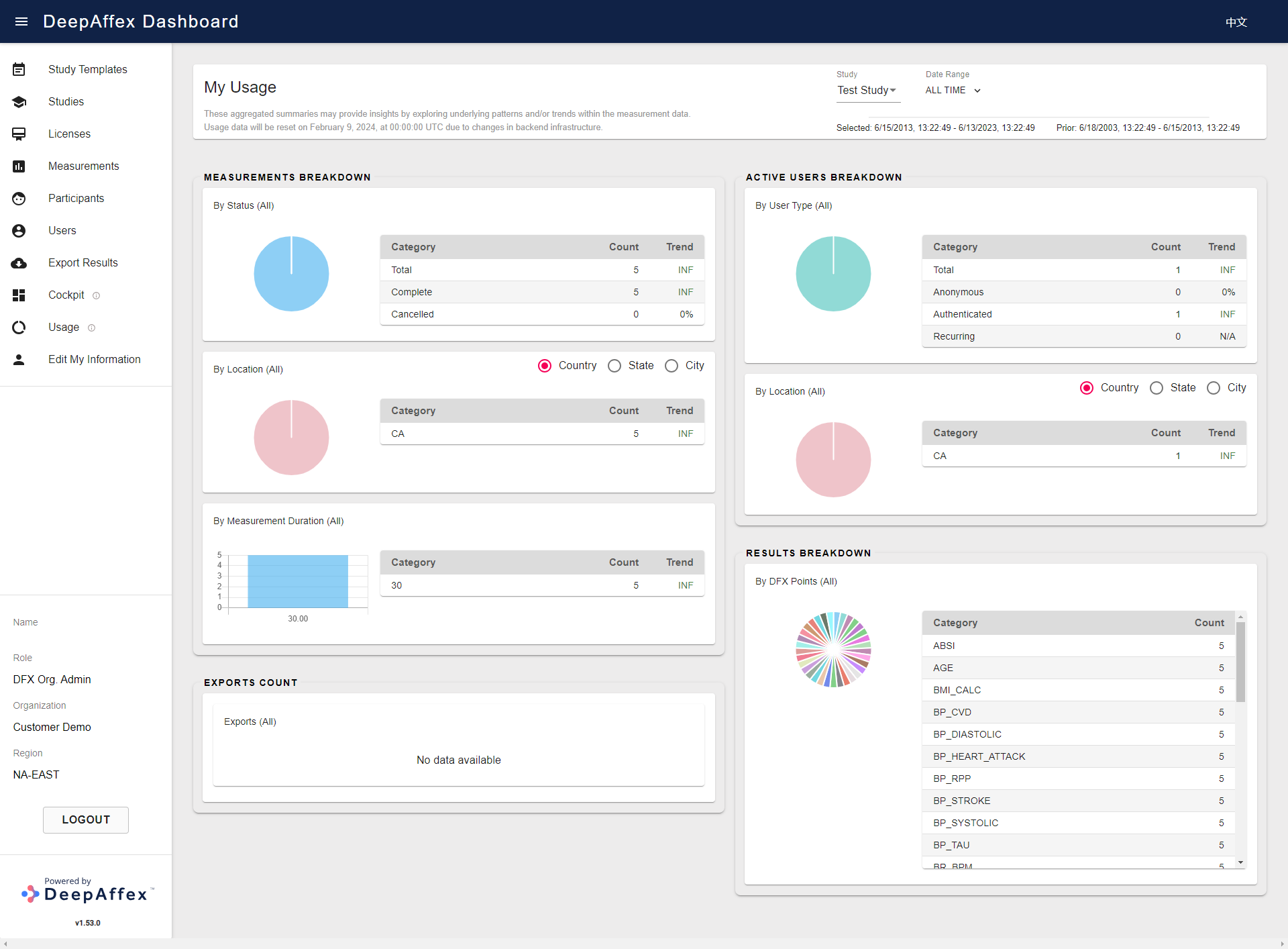This screenshot has height=949, width=1288.
Task: Open the Test Study dropdown
Action: pos(868,90)
